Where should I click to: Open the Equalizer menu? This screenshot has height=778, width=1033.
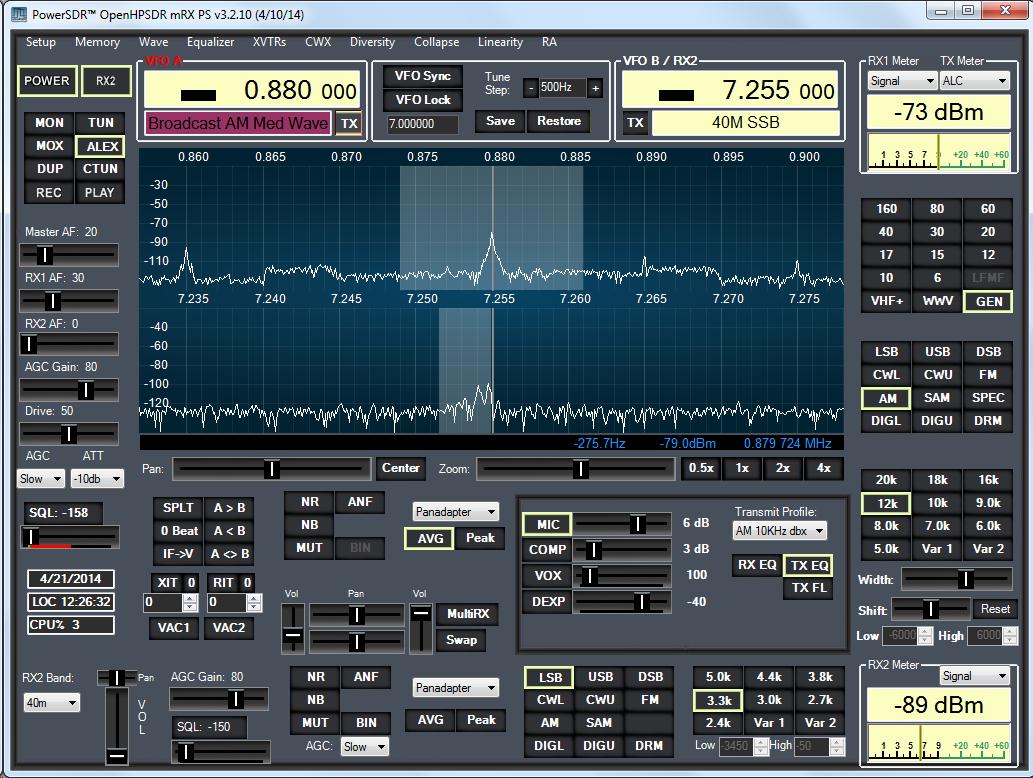tap(210, 42)
